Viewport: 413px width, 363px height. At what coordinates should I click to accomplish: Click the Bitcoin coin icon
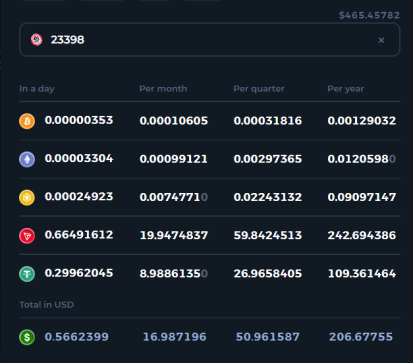27,121
